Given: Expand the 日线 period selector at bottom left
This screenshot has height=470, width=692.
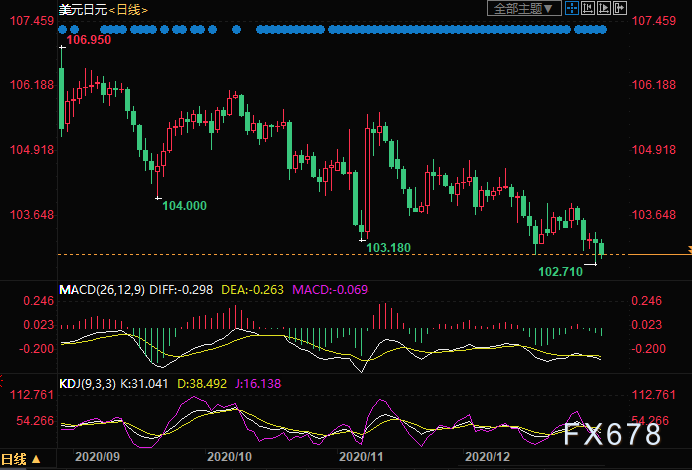Looking at the screenshot, I should tap(20, 459).
